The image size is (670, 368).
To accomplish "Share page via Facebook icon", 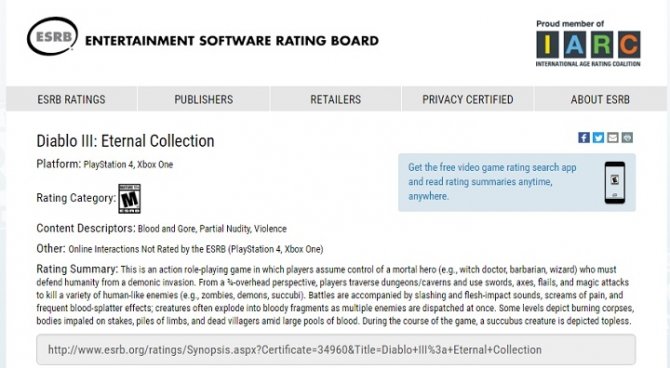I will click(x=584, y=138).
